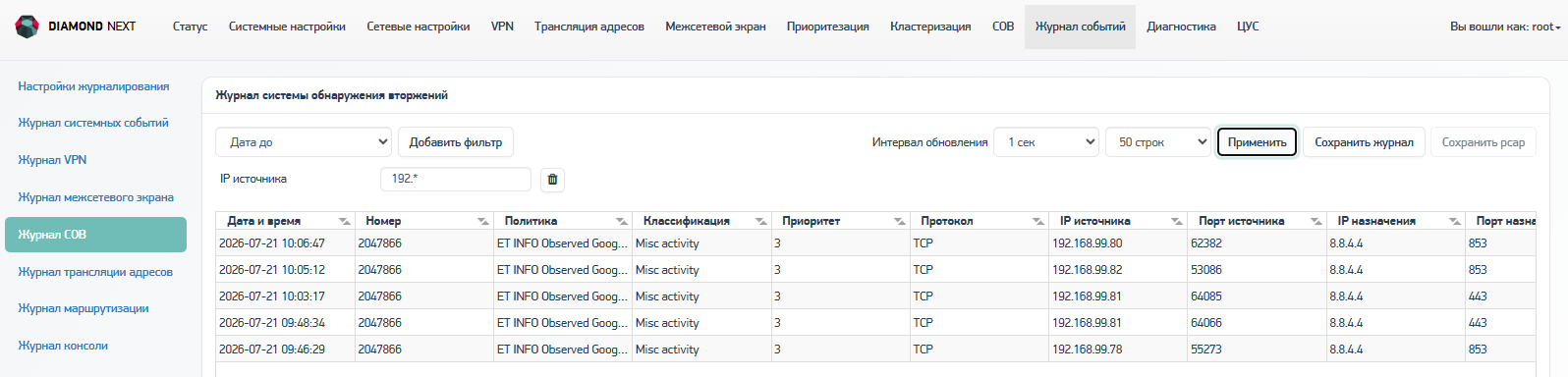This screenshot has height=377, width=1568.
Task: Click sort icon in Порт источника column header
Action: tap(1316, 221)
